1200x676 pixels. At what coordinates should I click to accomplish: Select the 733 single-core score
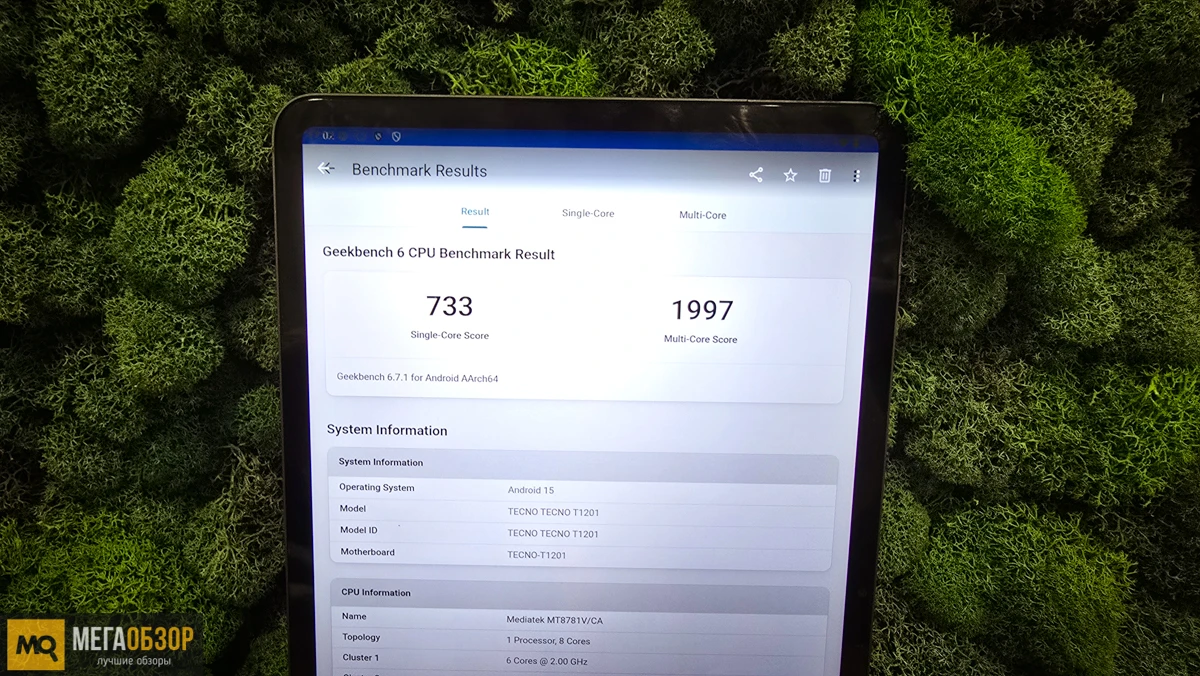click(450, 306)
